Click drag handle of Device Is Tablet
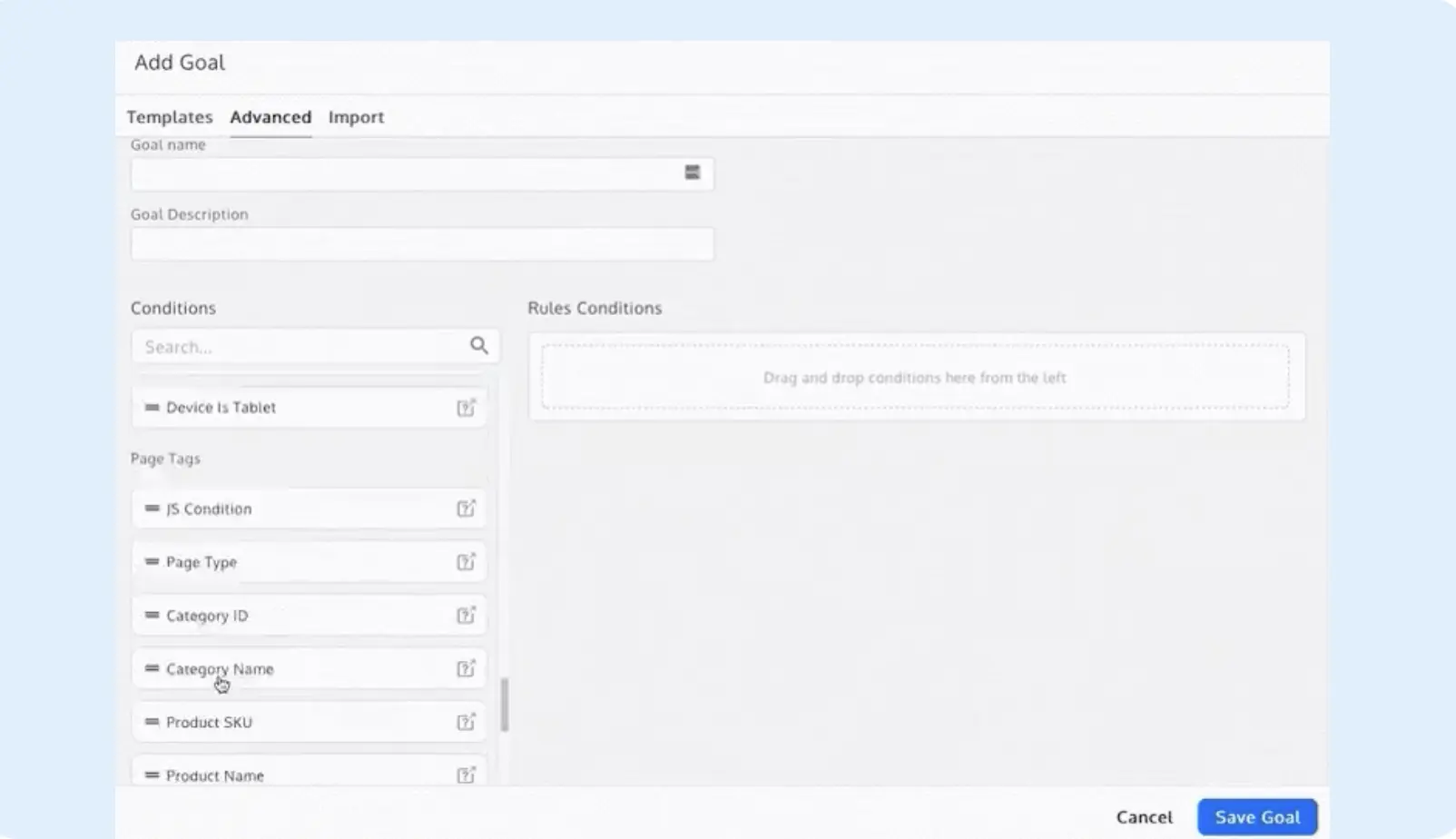The width and height of the screenshot is (1456, 839). pos(152,407)
